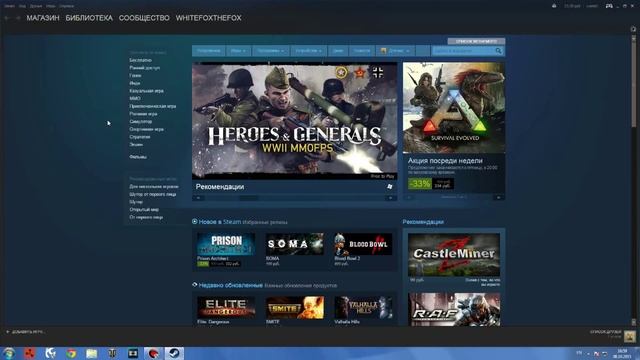The height and width of the screenshot is (360, 640).
Task: Open the Новости store tab
Action: (x=362, y=51)
